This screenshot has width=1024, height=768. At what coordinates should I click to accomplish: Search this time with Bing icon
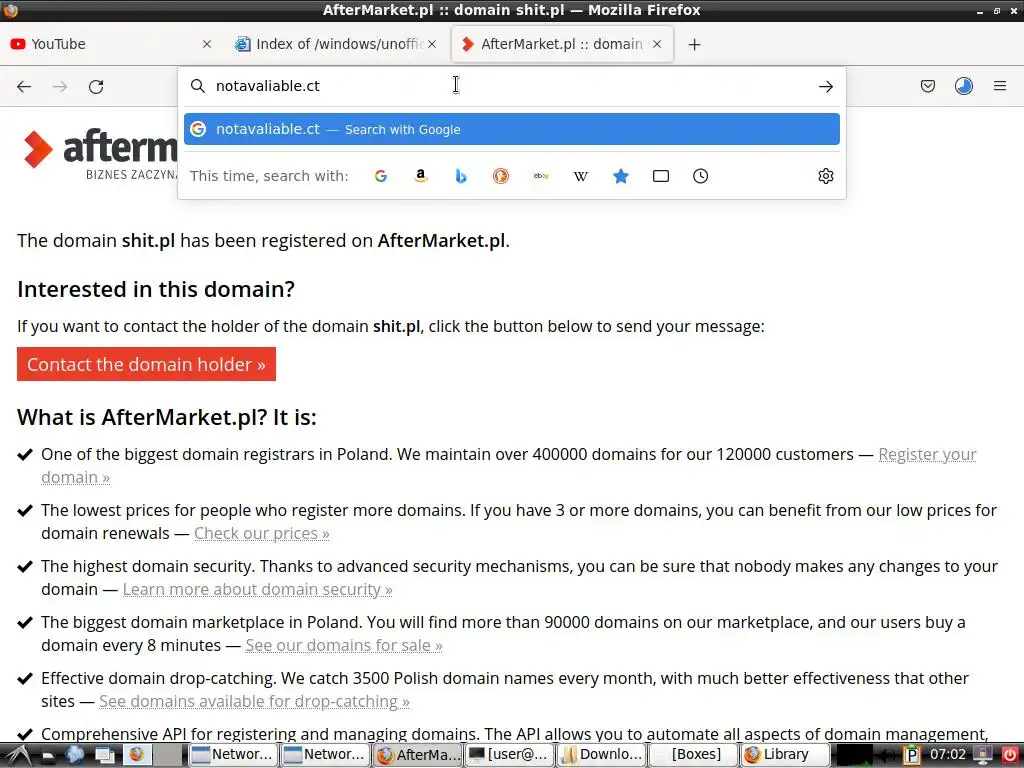(x=460, y=176)
